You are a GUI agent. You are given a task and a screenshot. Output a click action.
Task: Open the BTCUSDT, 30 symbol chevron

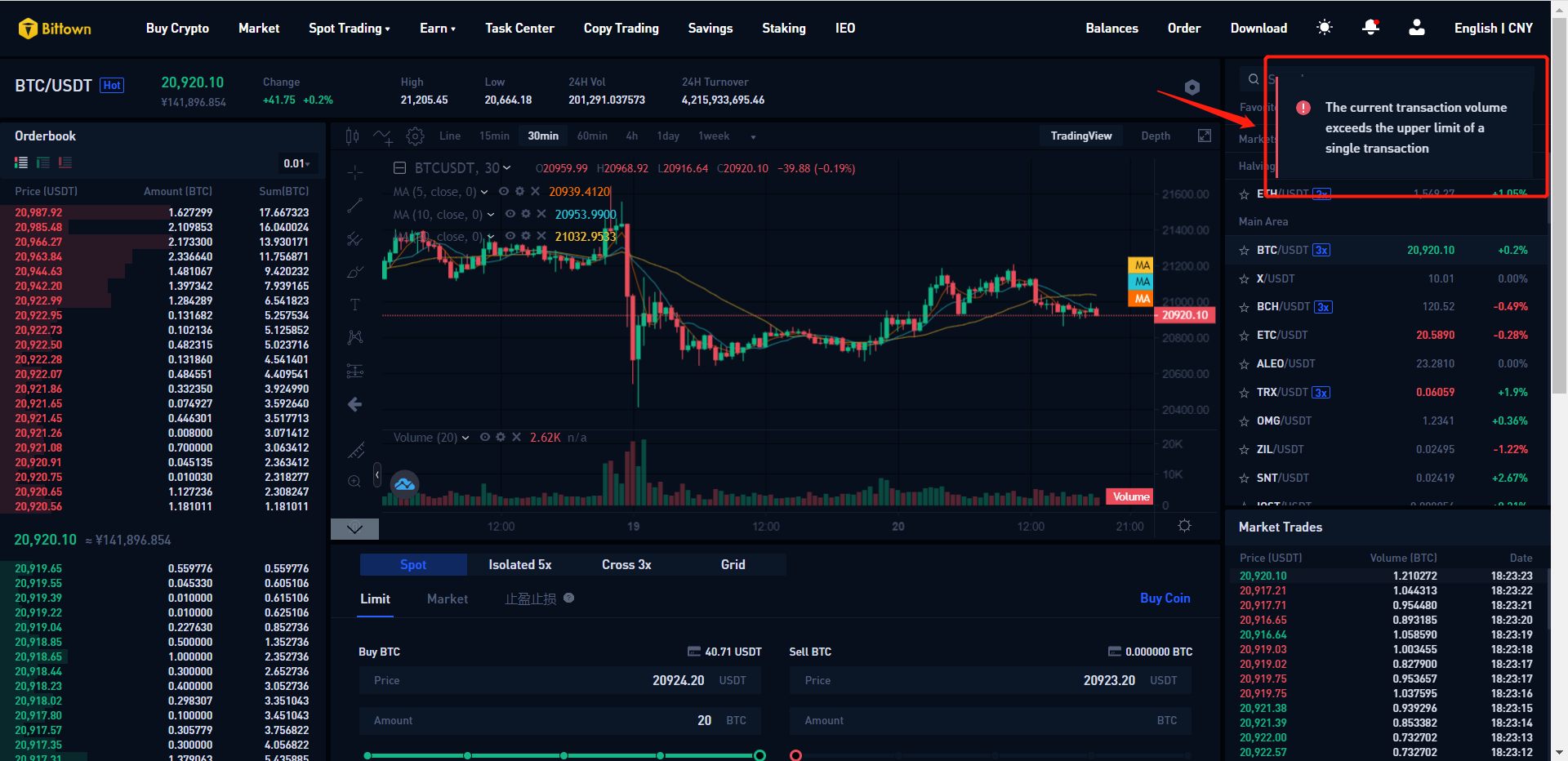tap(507, 167)
